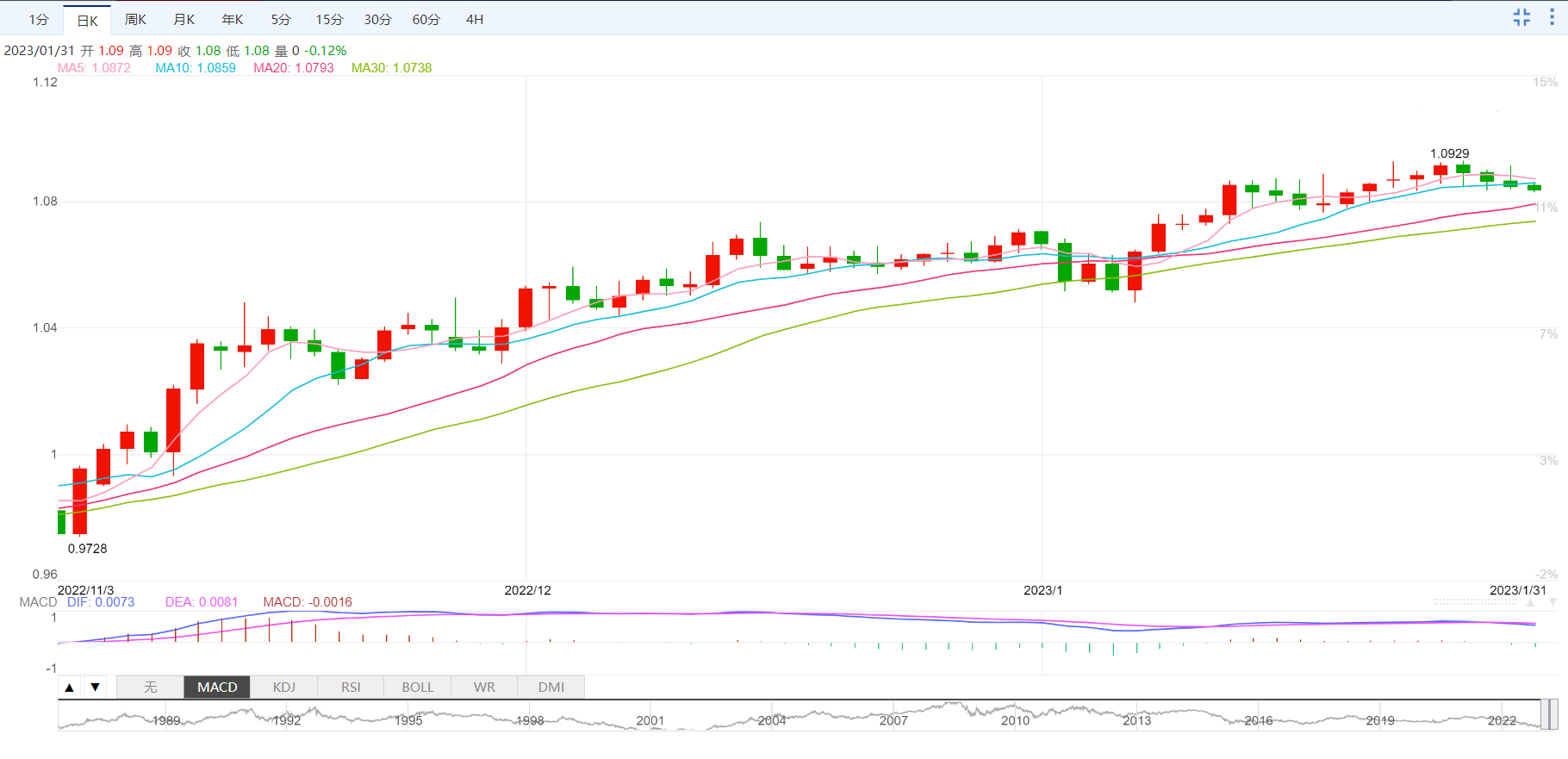1568x759 pixels.
Task: Open the 年K yearly chart tab
Action: pos(233,19)
